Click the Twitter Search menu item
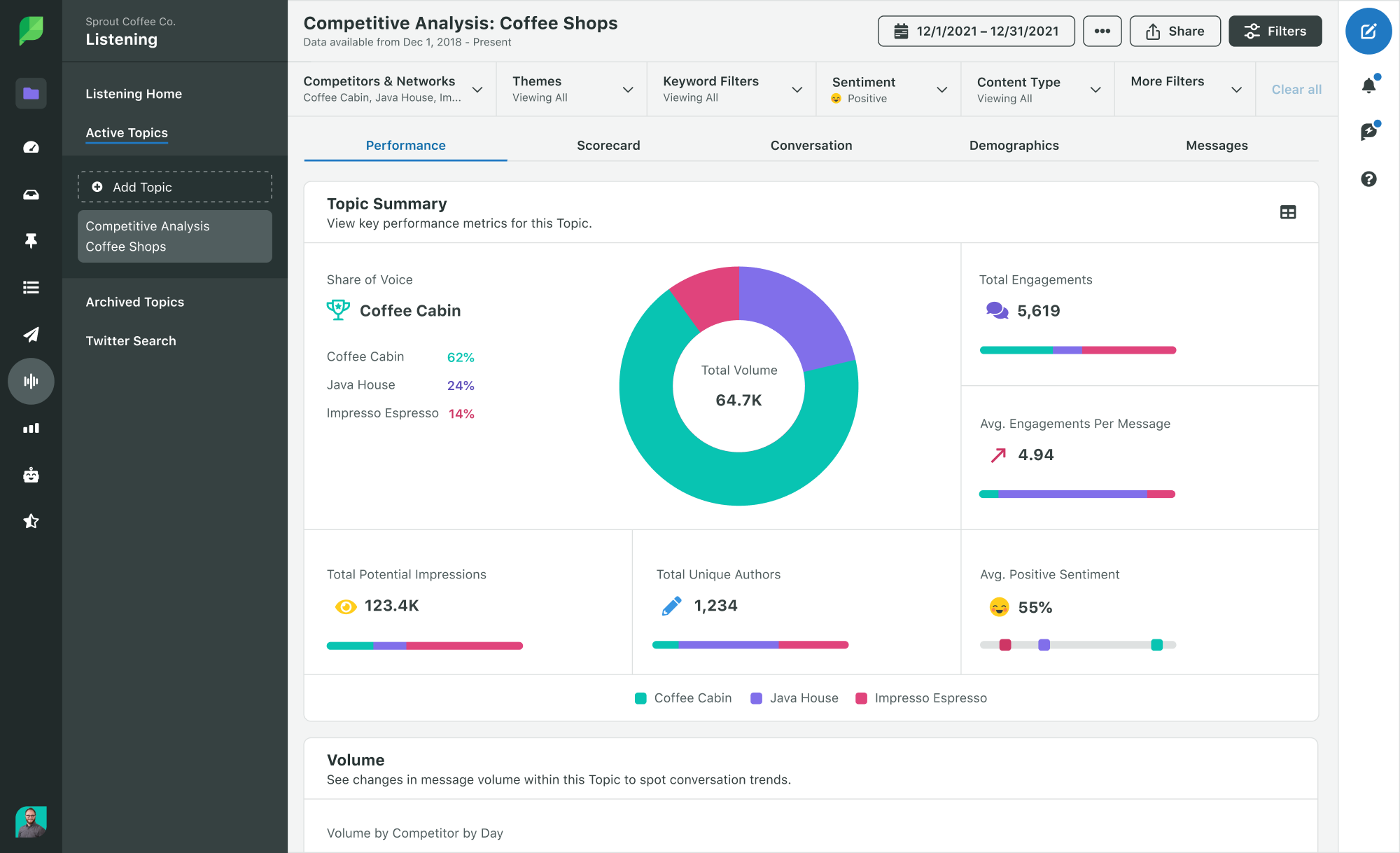The width and height of the screenshot is (1400, 853). (130, 340)
